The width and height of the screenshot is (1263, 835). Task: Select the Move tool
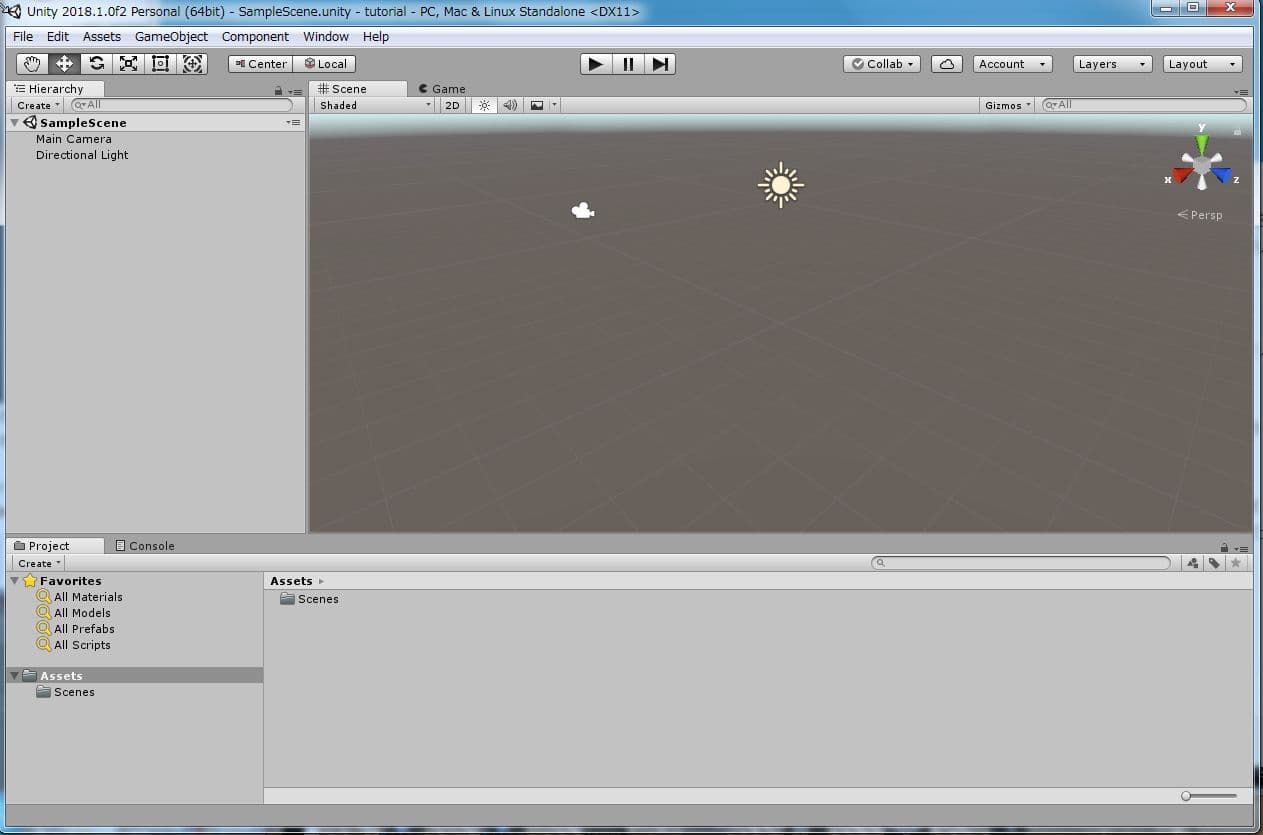(x=64, y=64)
